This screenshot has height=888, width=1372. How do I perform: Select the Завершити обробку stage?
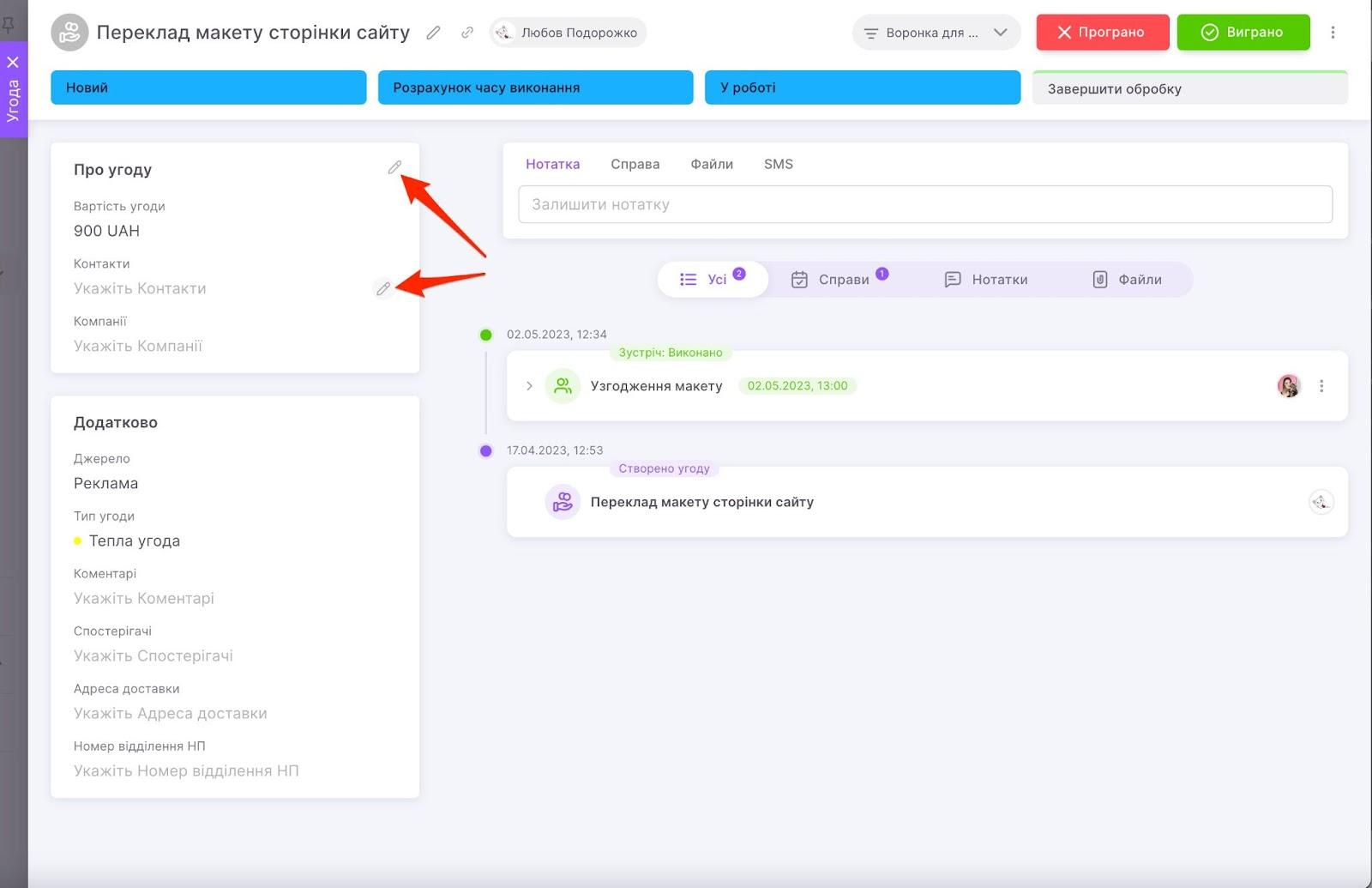pos(1190,88)
